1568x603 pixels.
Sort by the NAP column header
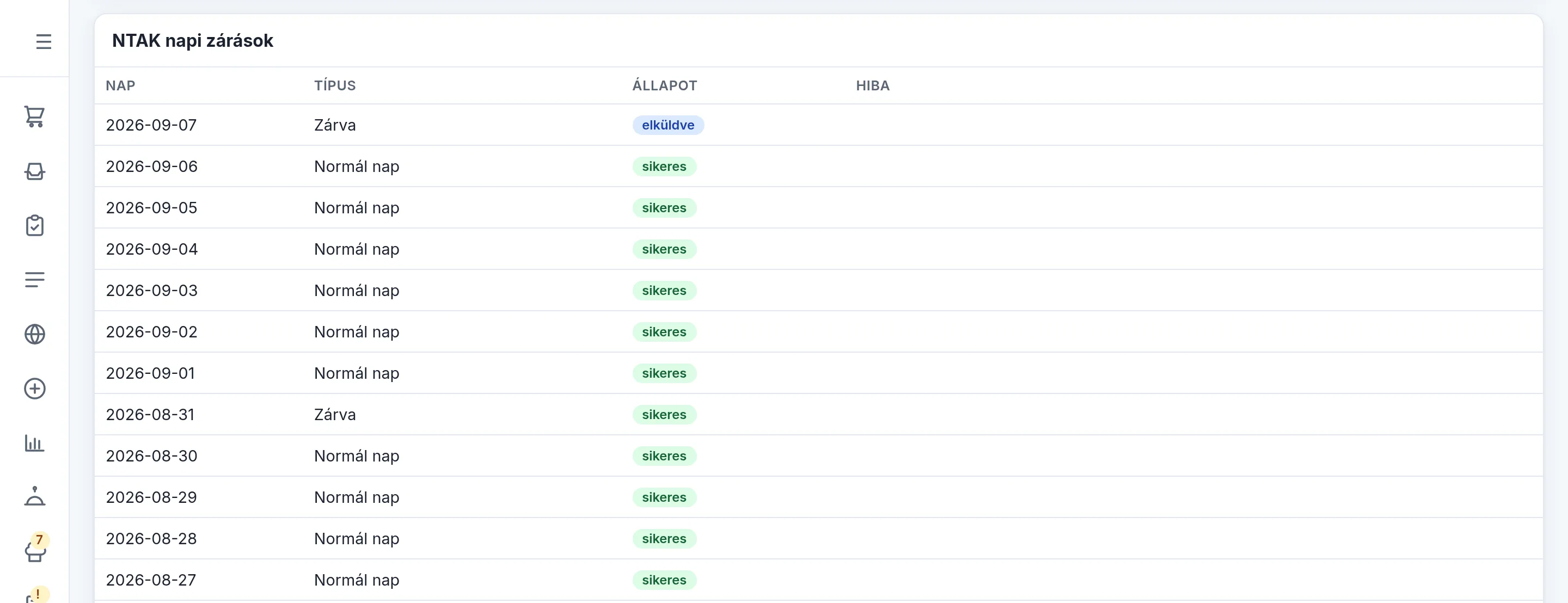120,86
